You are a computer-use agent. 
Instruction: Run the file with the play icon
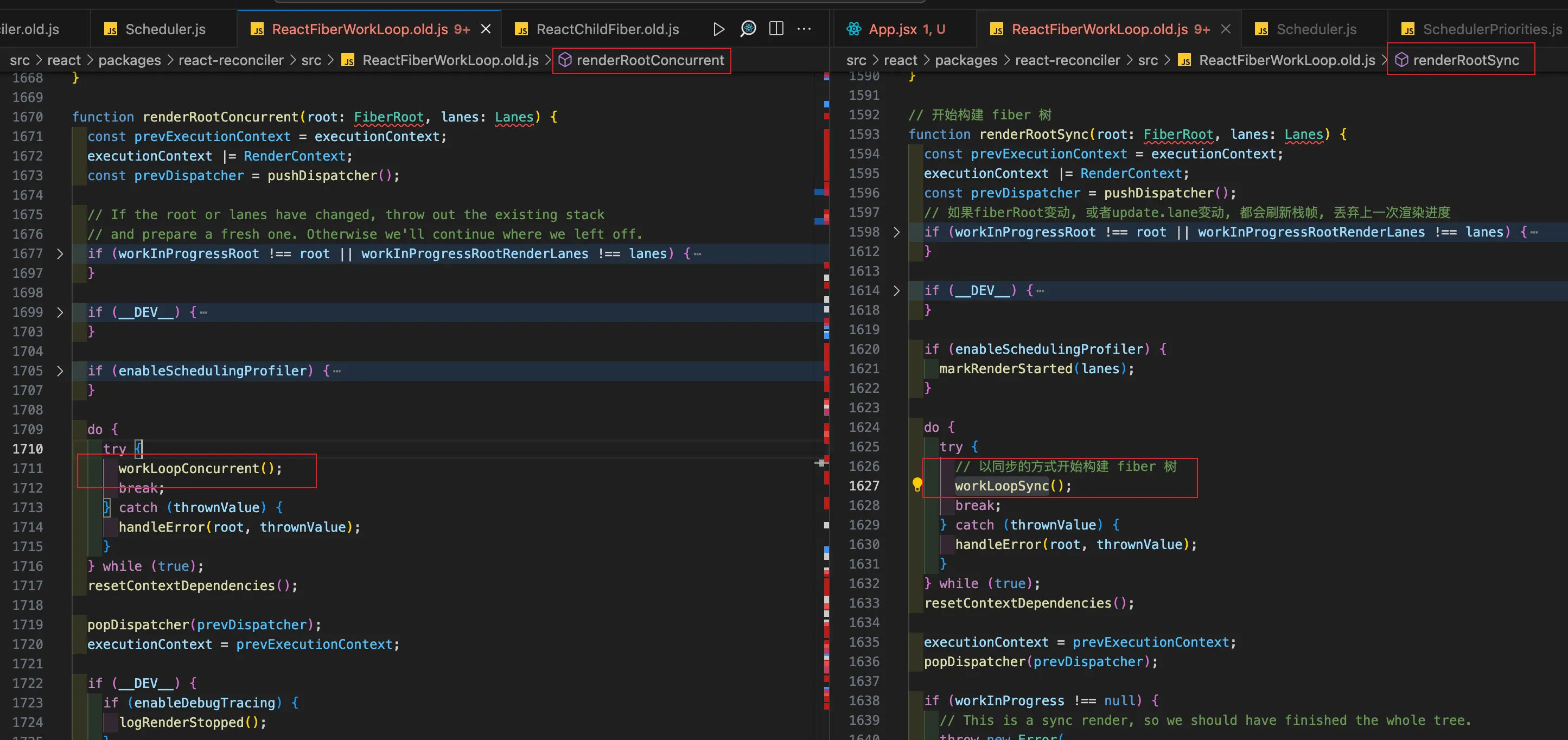tap(718, 29)
